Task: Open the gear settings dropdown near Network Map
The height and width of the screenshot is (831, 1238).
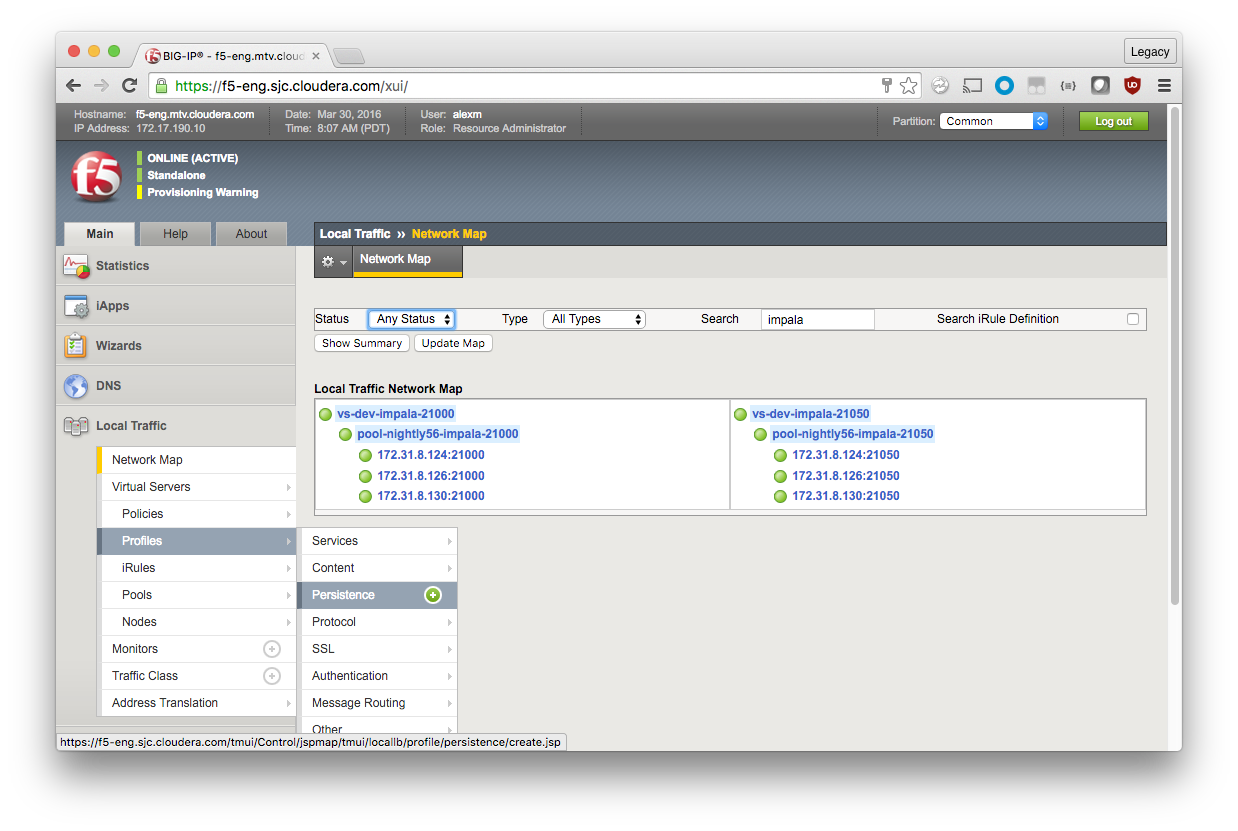Action: tap(333, 261)
